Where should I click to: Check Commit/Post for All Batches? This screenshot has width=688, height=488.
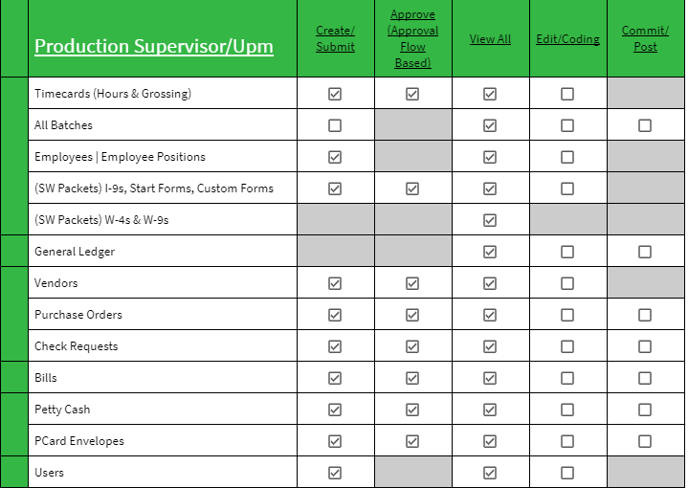pyautogui.click(x=645, y=126)
